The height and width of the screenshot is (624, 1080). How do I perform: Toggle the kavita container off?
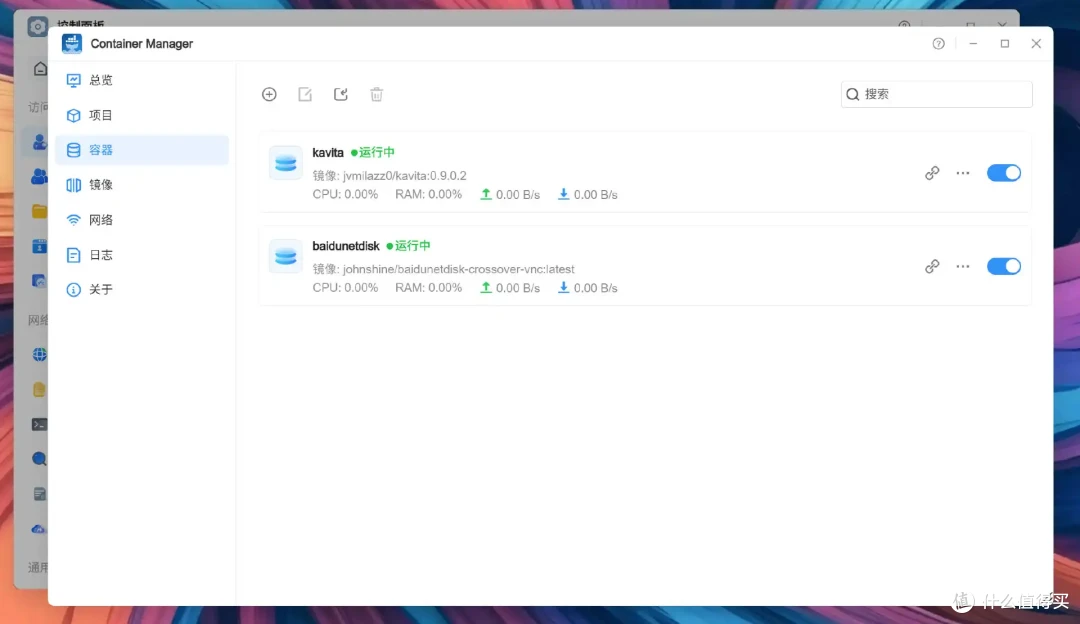click(x=1004, y=173)
